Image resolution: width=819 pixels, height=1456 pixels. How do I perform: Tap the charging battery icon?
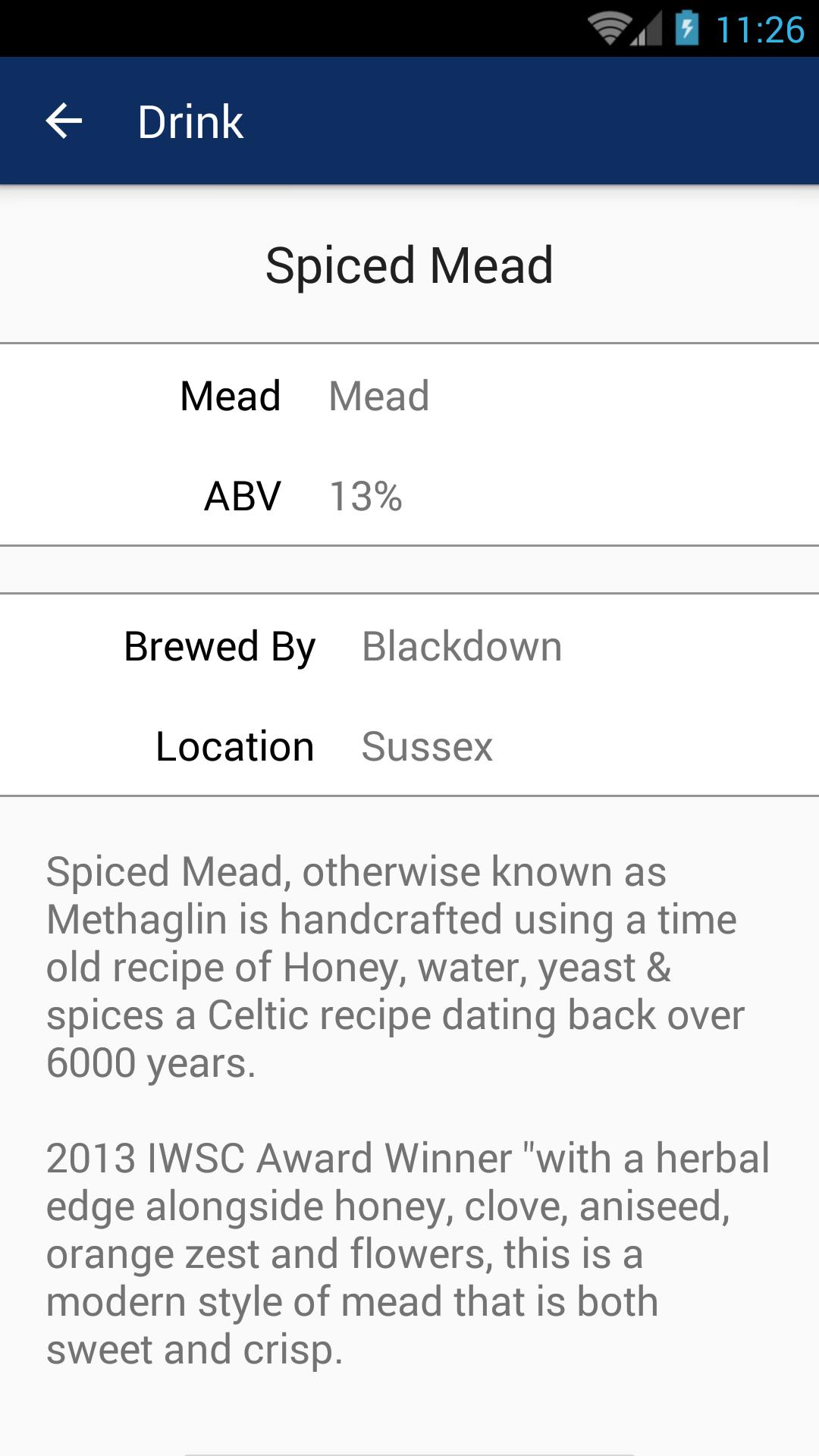(x=687, y=29)
